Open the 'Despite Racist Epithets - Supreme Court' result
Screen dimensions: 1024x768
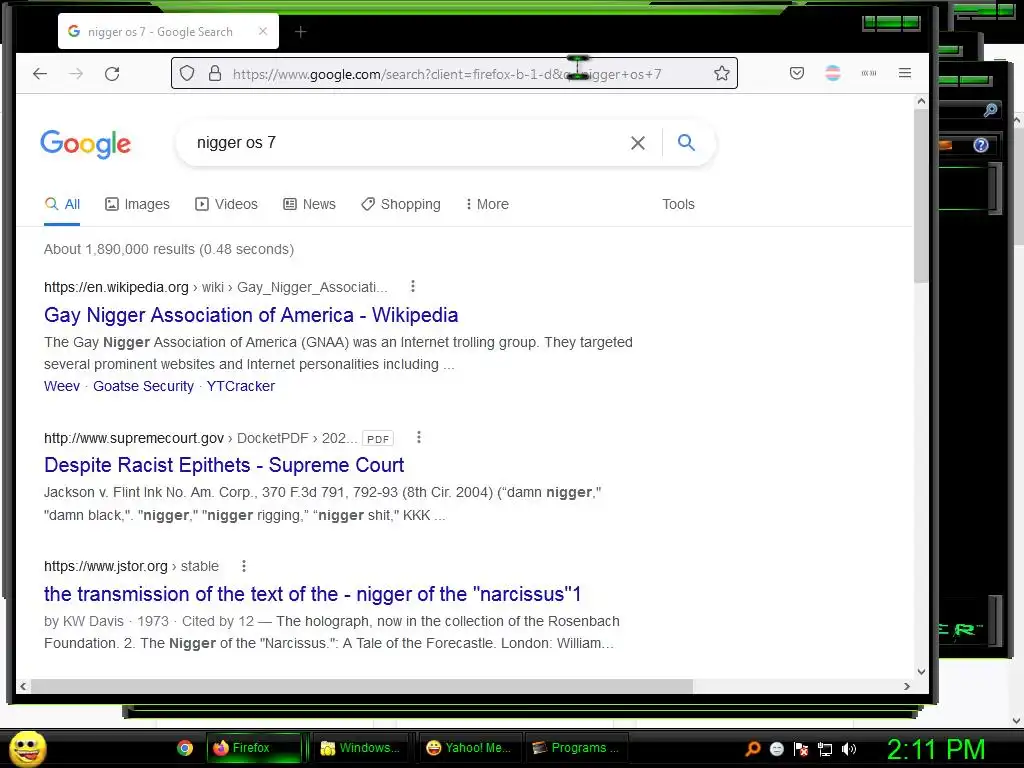[x=224, y=465]
